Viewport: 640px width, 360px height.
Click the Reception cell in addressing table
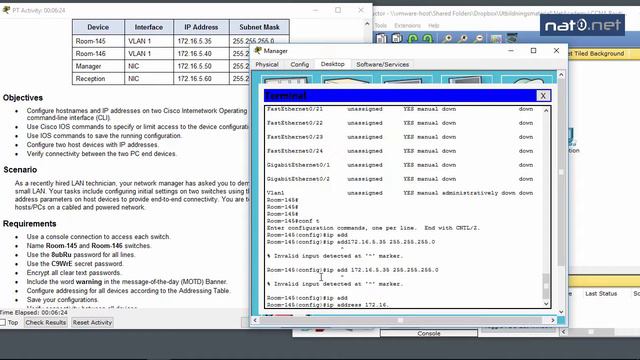pyautogui.click(x=98, y=78)
